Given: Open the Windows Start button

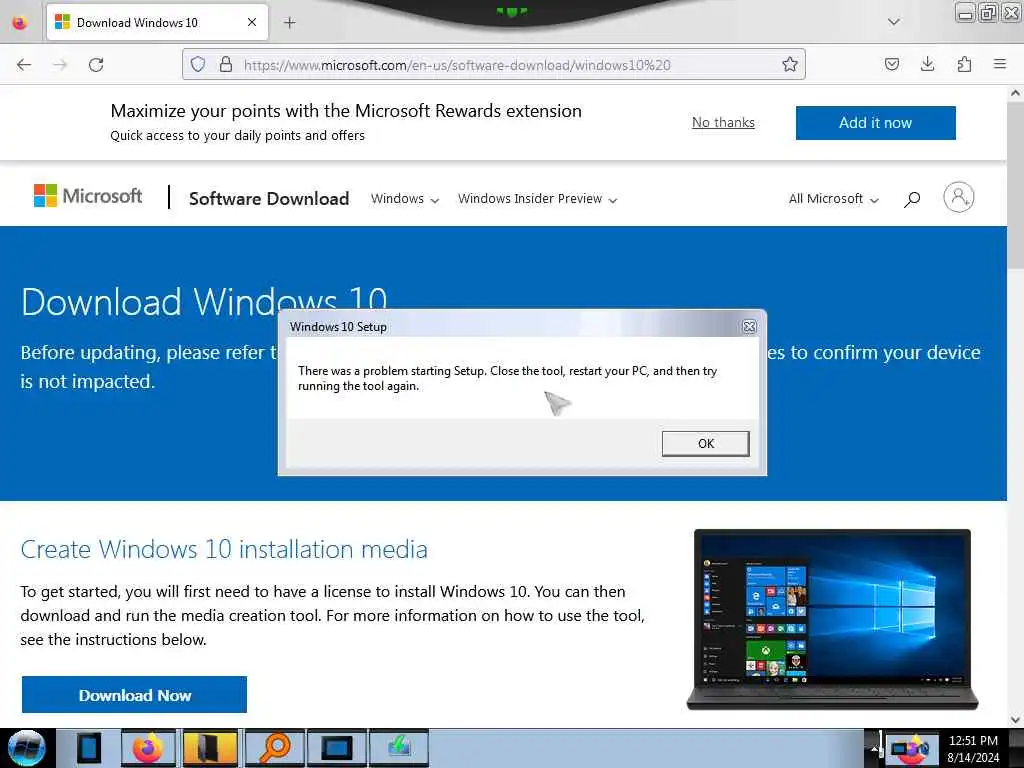Looking at the screenshot, I should click(x=27, y=748).
